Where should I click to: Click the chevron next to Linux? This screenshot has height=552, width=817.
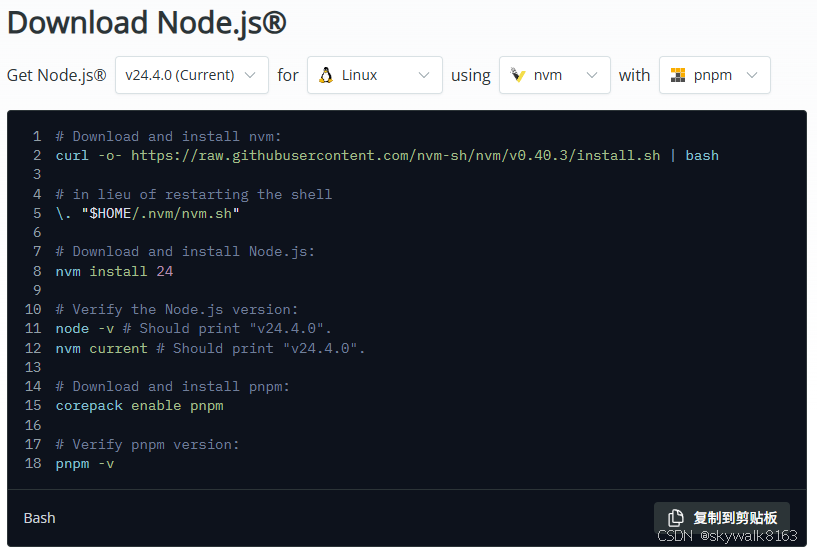pyautogui.click(x=424, y=75)
